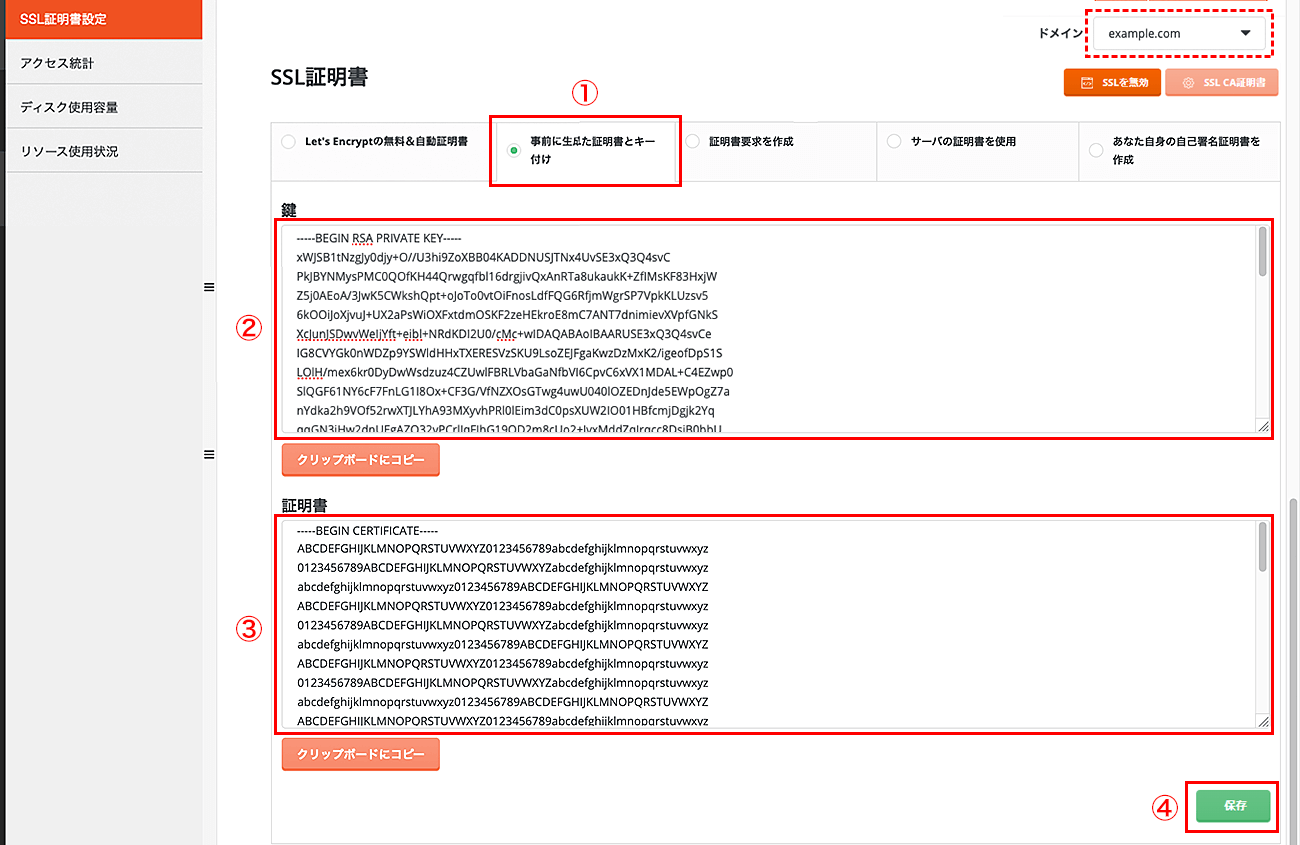Viewport: 1300px width, 845px height.
Task: Click the key line starting xWJSB1tNzgJy0djy
Action: click(x=484, y=257)
